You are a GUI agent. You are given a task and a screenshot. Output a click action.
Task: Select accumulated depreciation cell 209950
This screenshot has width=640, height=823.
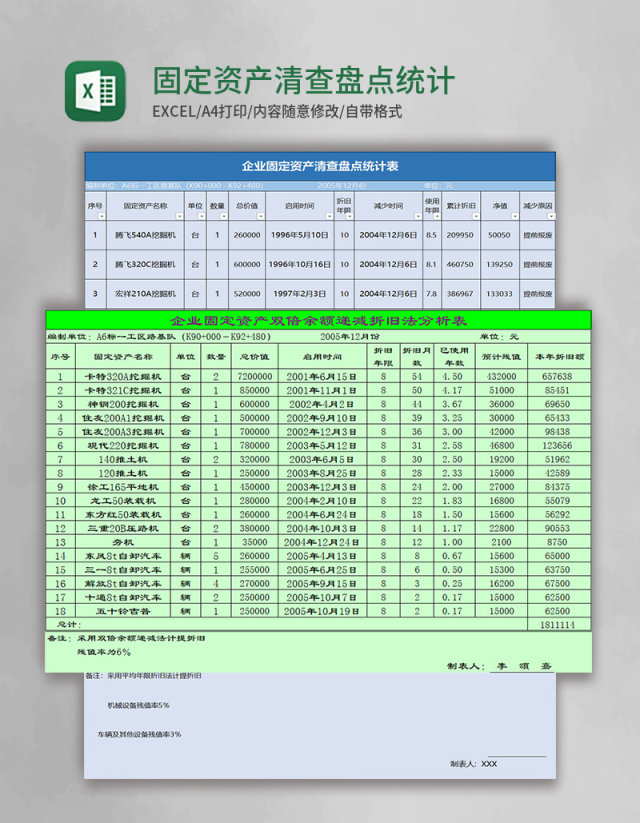460,235
